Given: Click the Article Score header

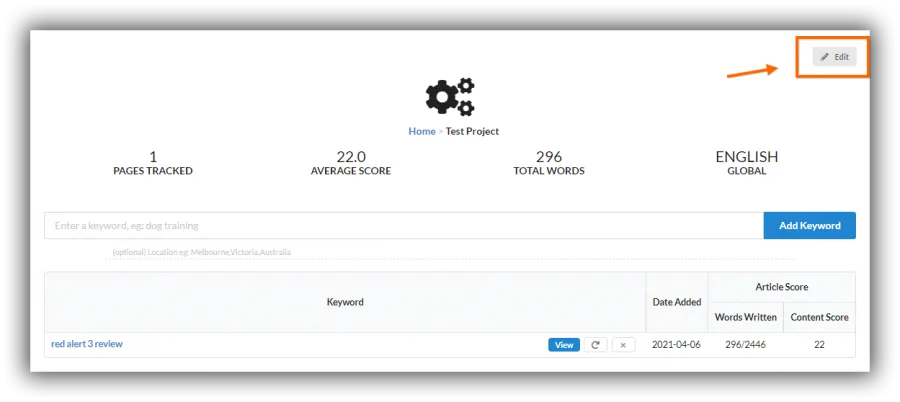Looking at the screenshot, I should (781, 287).
